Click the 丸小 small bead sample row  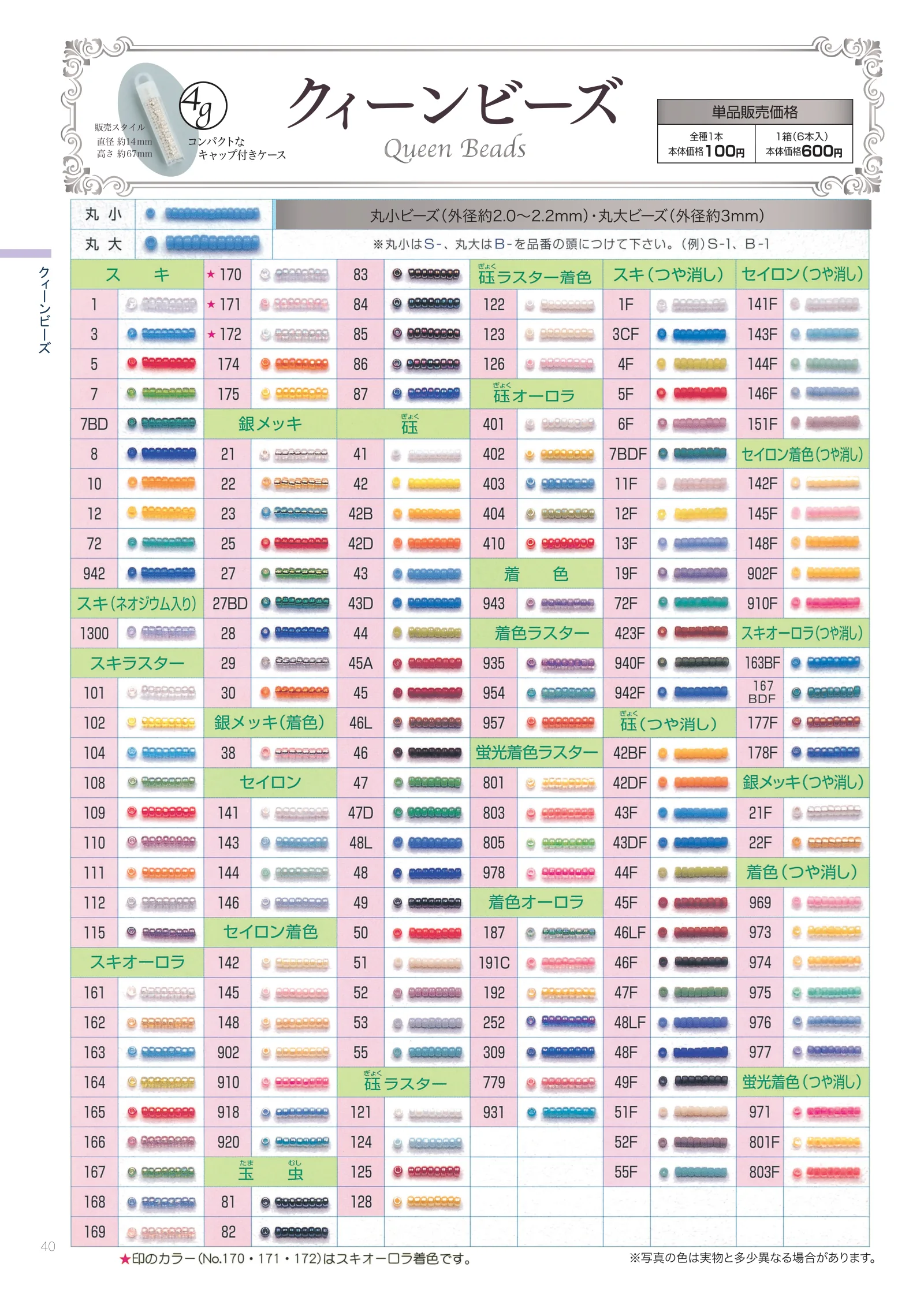click(172, 214)
